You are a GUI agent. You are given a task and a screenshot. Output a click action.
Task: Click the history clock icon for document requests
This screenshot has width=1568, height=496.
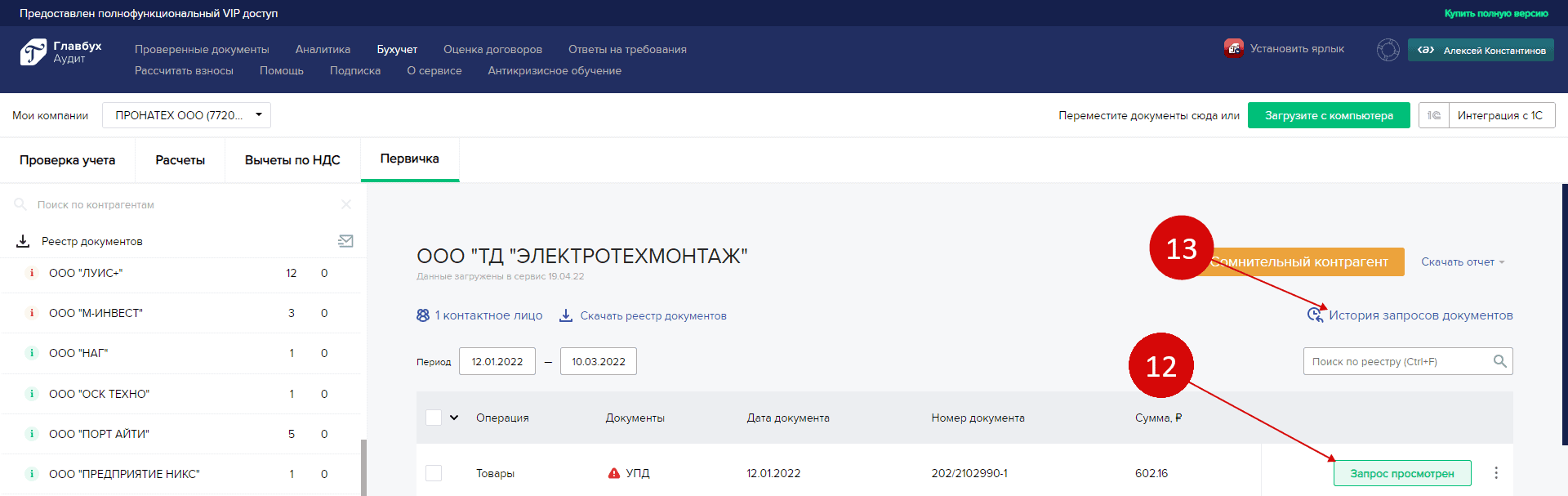pyautogui.click(x=1315, y=315)
